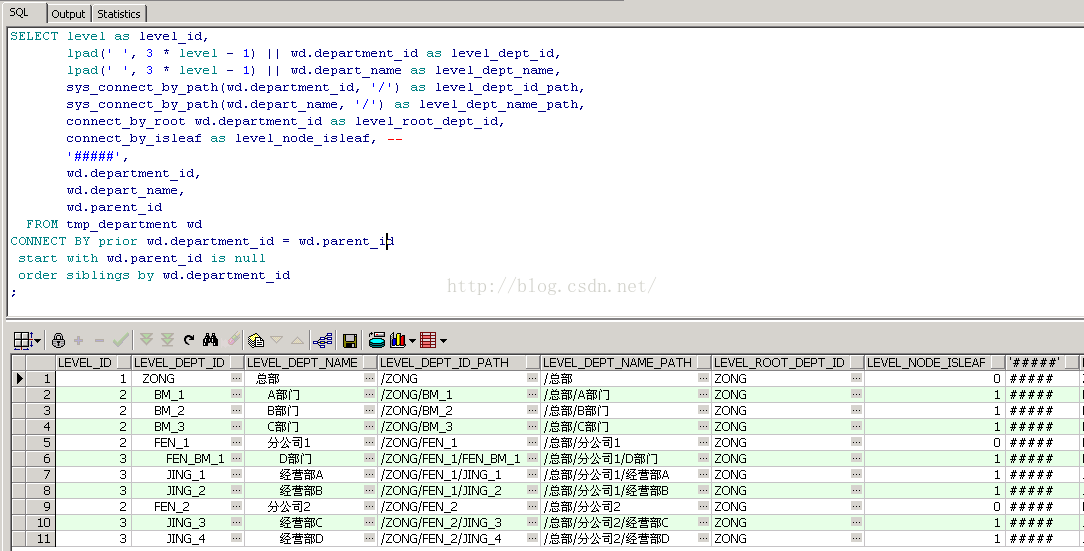Click the grid cell selection mode icon
The height and width of the screenshot is (551, 1084).
click(x=23, y=339)
